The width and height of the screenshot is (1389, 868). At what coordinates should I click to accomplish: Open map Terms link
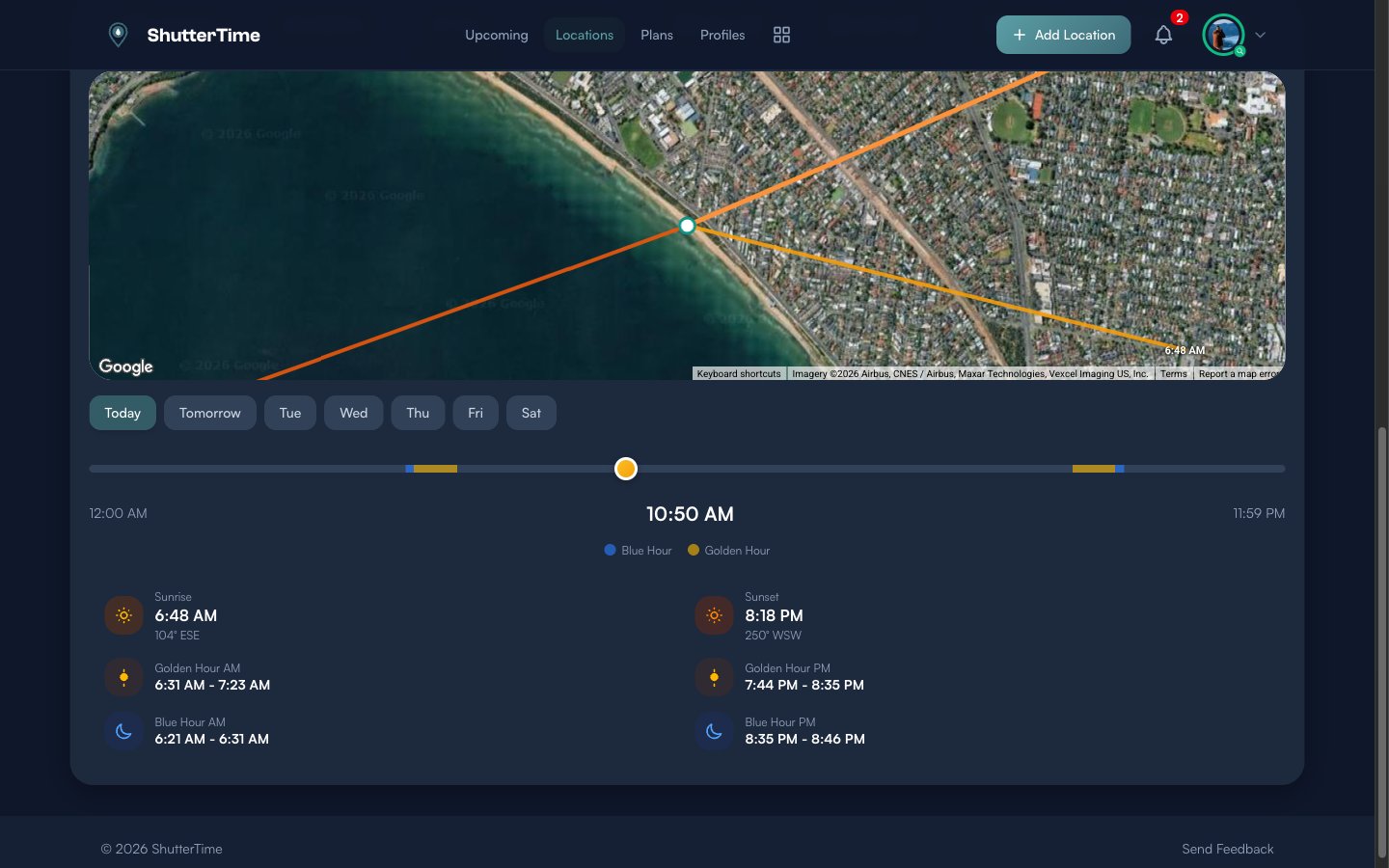[x=1173, y=374]
